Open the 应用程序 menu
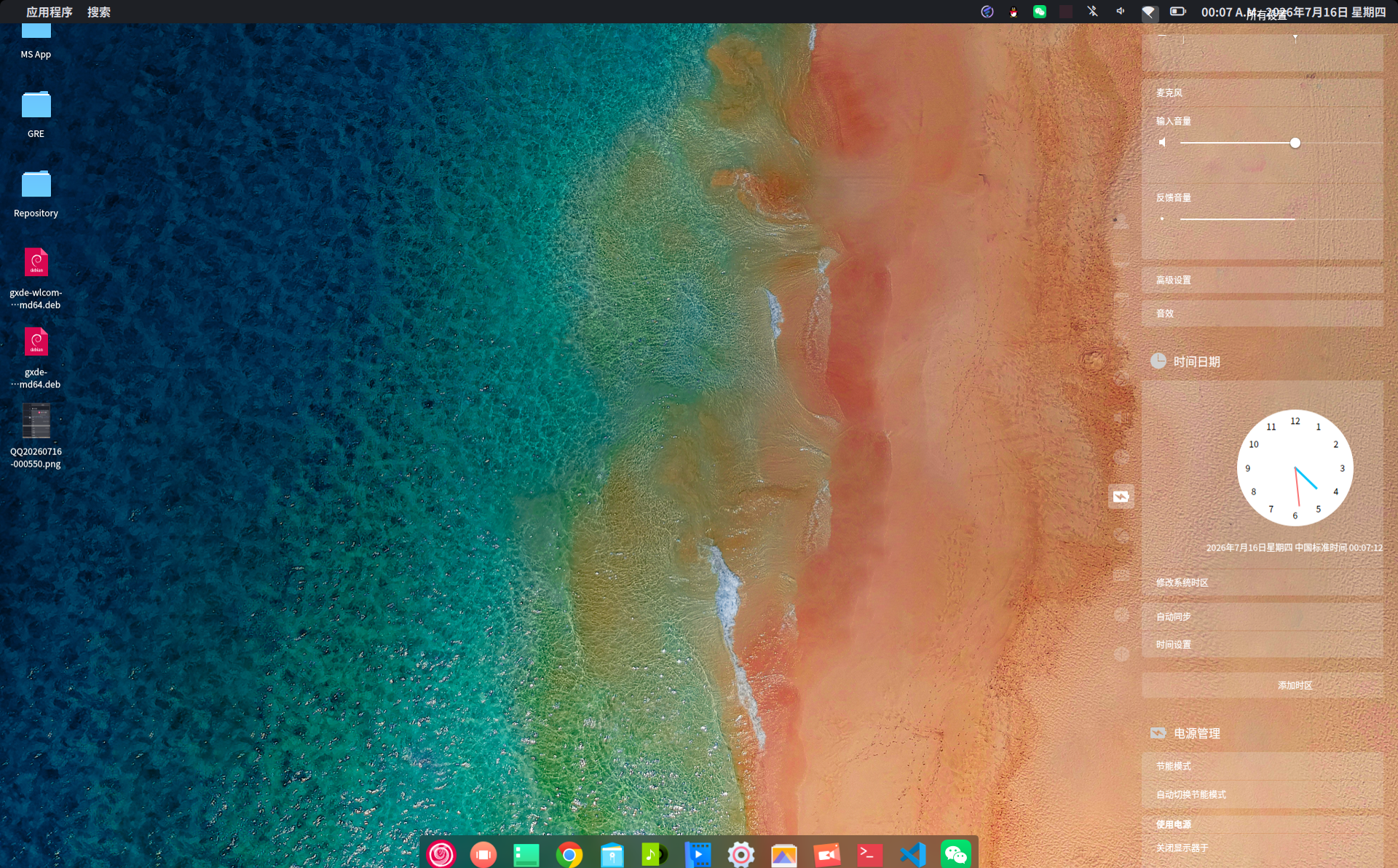The height and width of the screenshot is (868, 1398). pyautogui.click(x=50, y=12)
